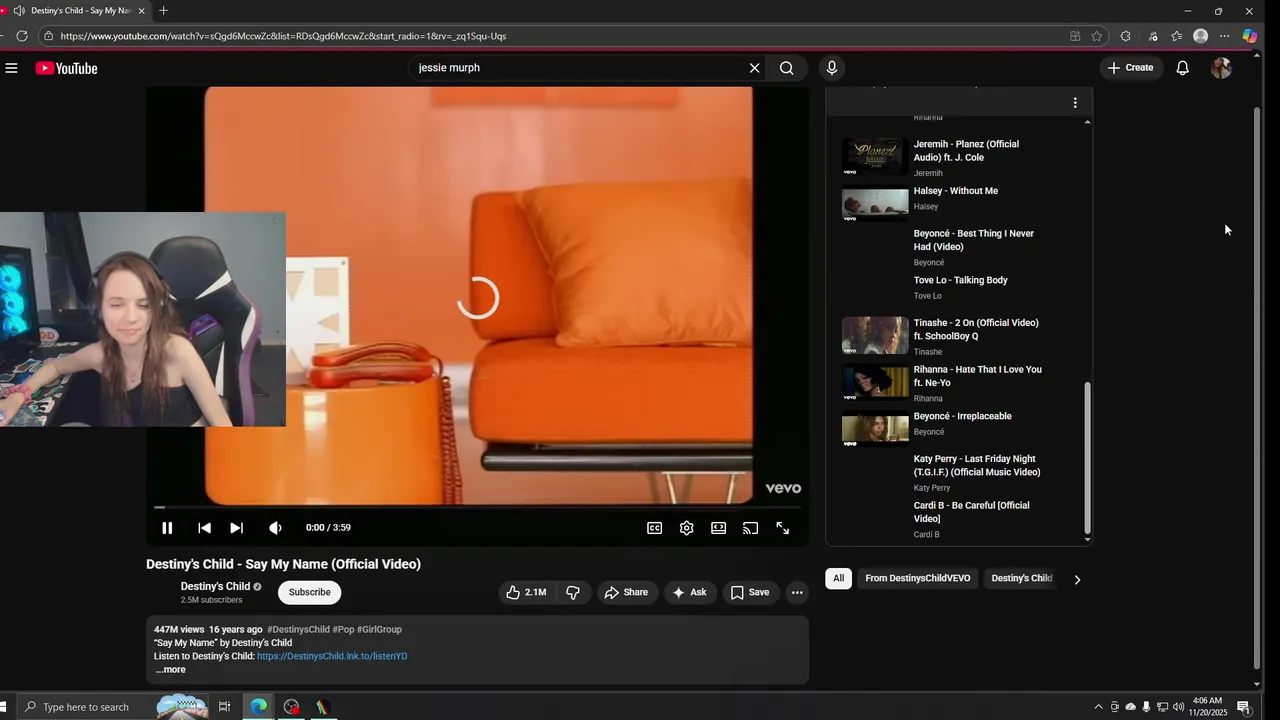Image resolution: width=1280 pixels, height=720 pixels.
Task: Switch to theater mode
Action: (x=718, y=528)
